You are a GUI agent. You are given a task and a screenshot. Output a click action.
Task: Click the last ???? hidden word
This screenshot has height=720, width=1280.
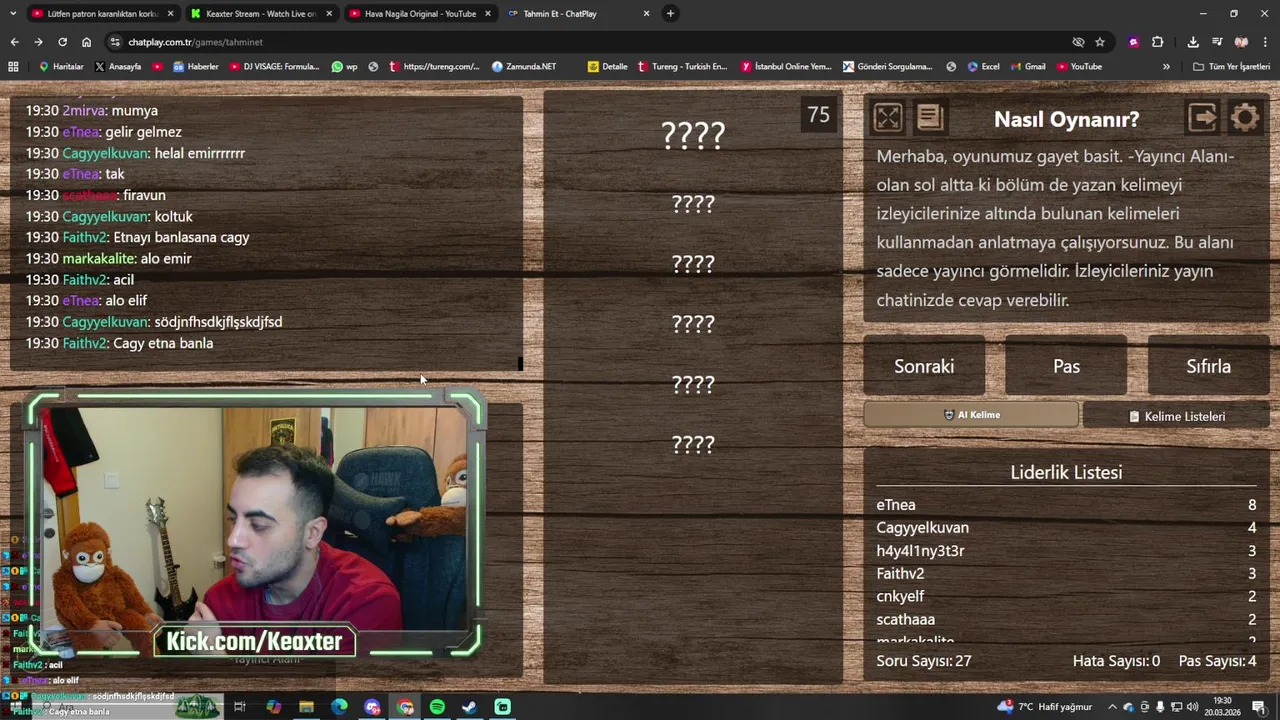[x=693, y=444]
